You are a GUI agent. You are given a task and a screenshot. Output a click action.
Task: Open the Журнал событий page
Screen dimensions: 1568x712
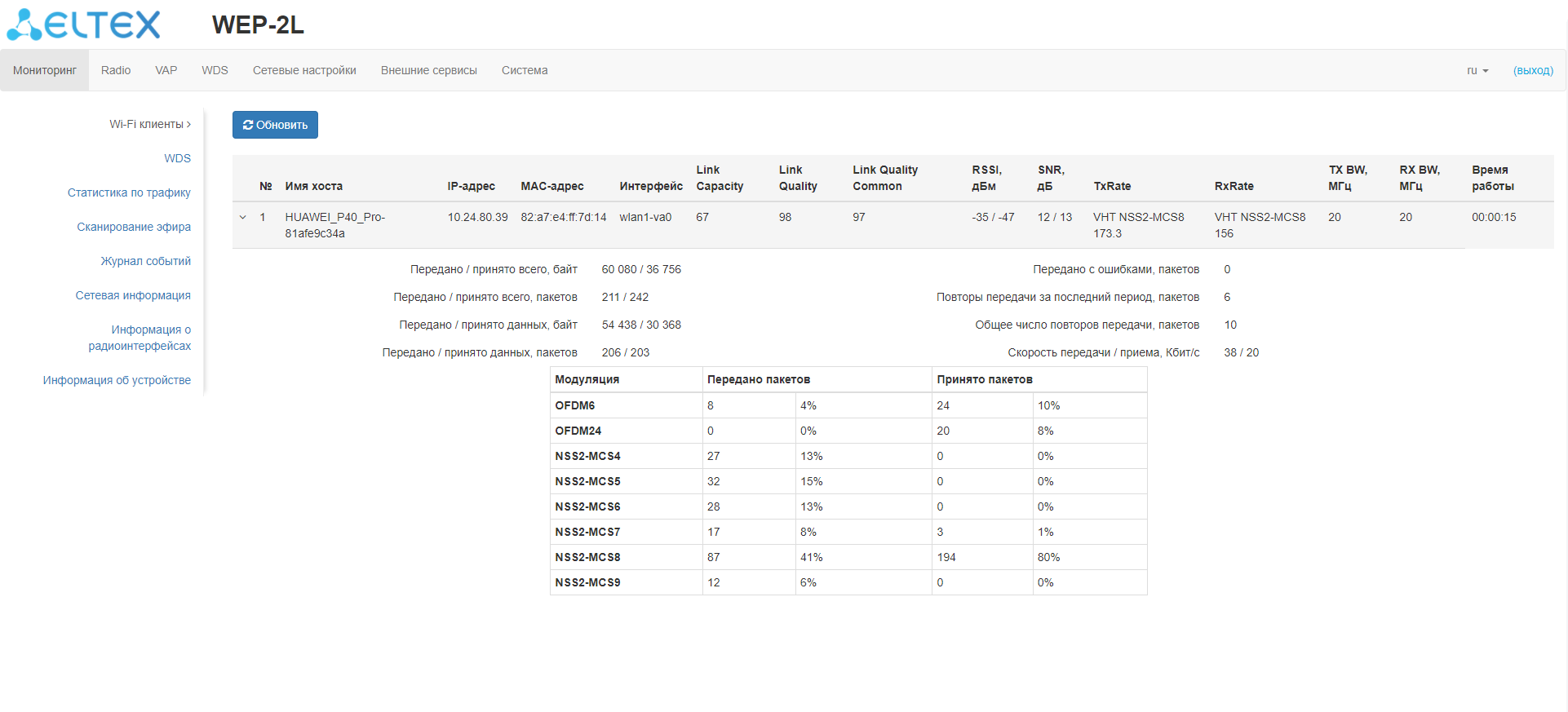point(145,262)
